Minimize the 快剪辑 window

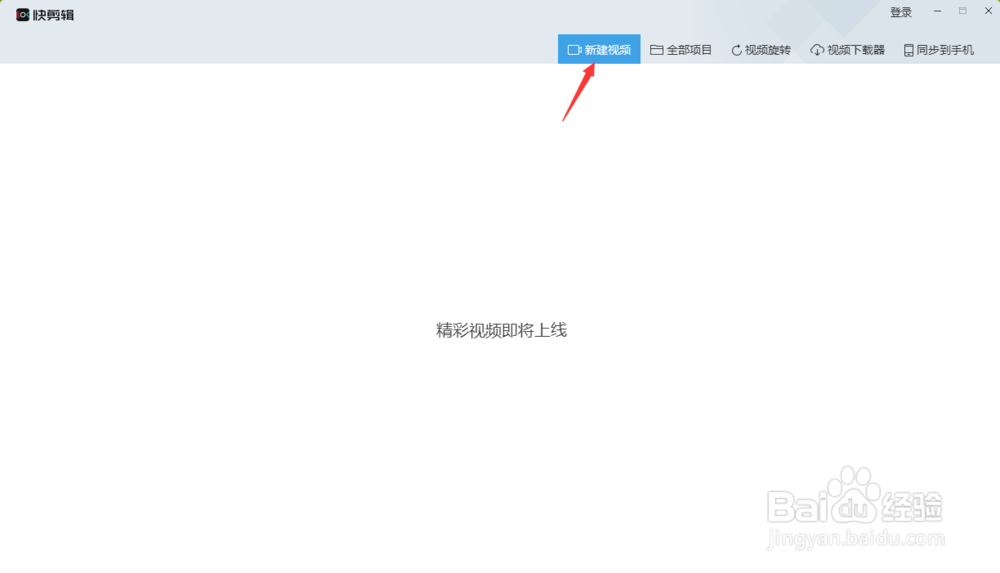(937, 11)
